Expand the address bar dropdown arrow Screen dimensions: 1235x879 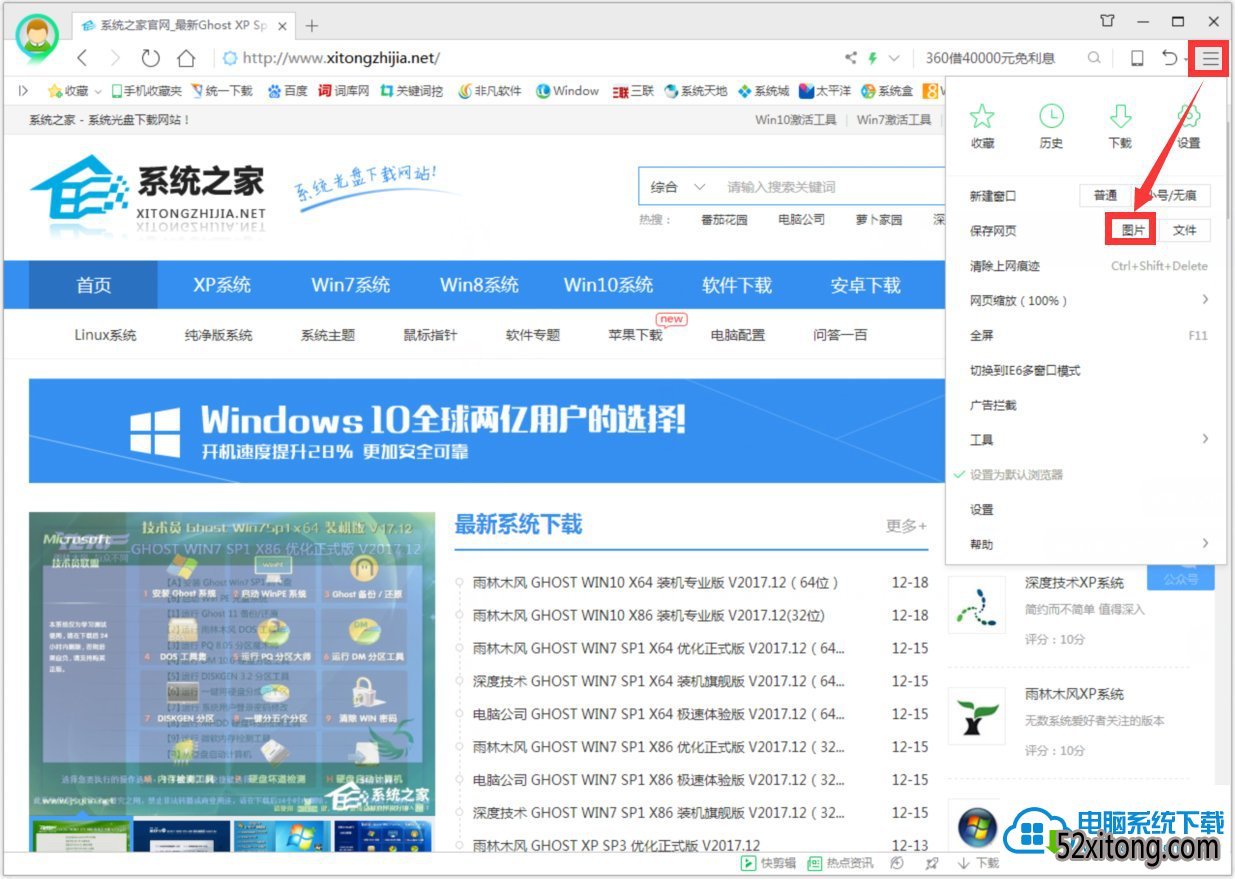(x=894, y=58)
